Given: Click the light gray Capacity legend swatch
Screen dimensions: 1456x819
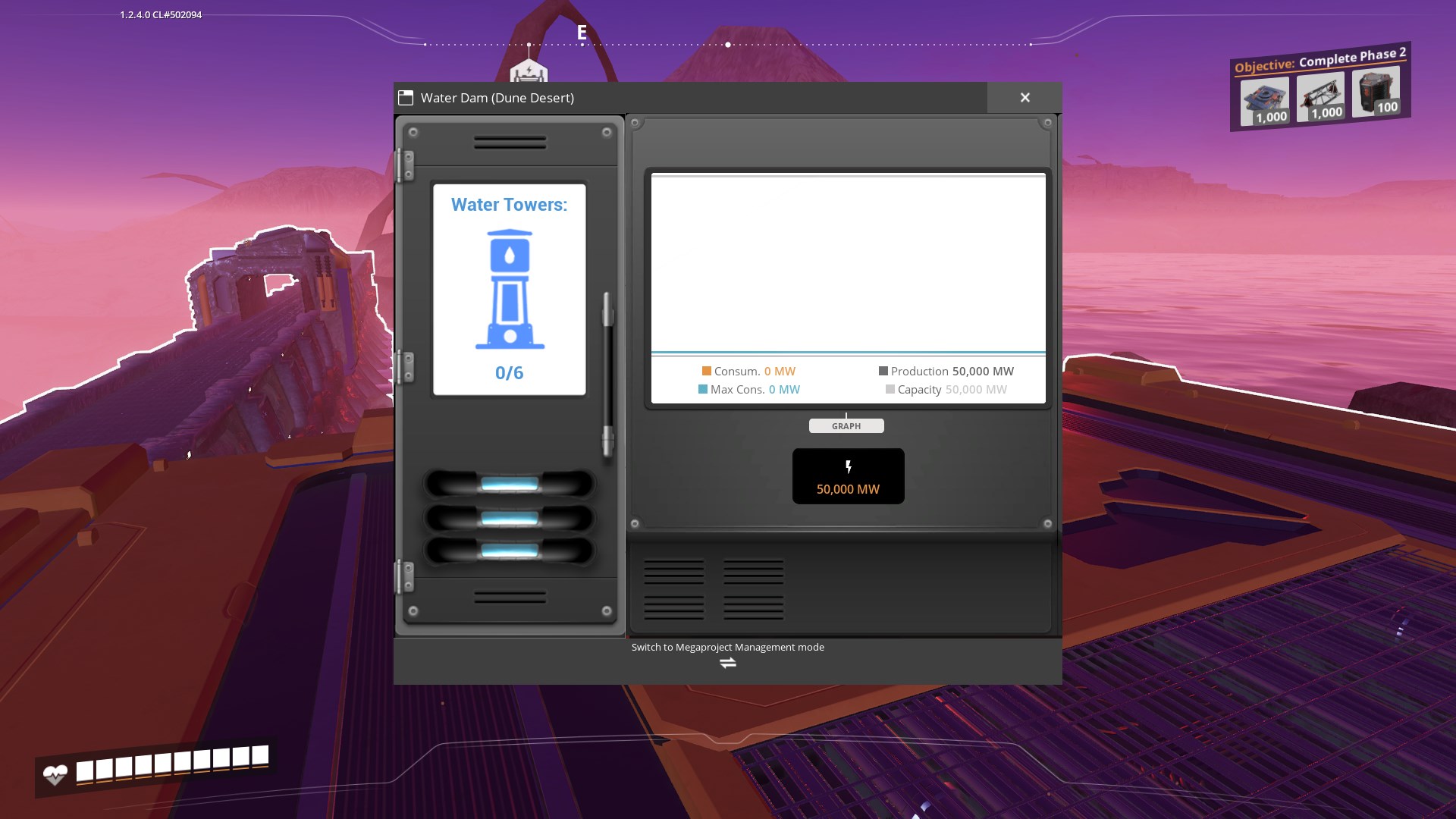Looking at the screenshot, I should (890, 389).
